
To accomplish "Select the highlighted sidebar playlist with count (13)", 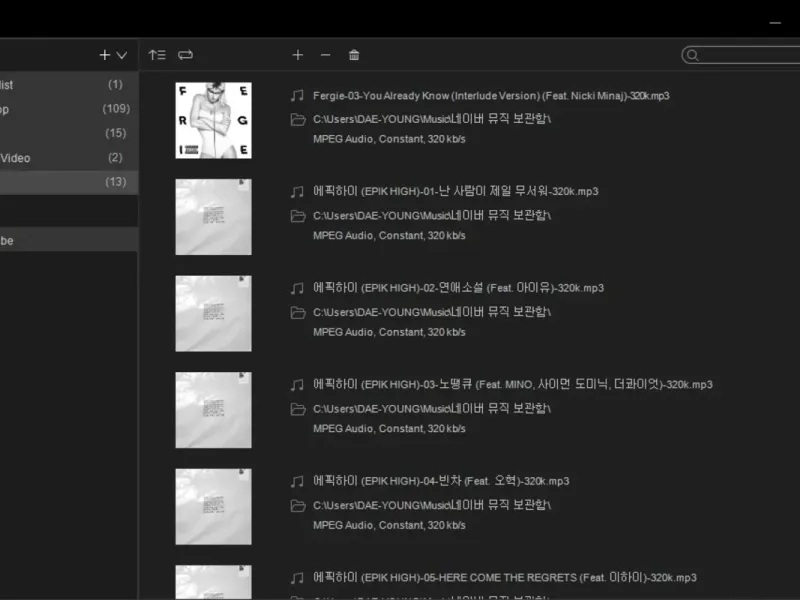I will [x=69, y=182].
